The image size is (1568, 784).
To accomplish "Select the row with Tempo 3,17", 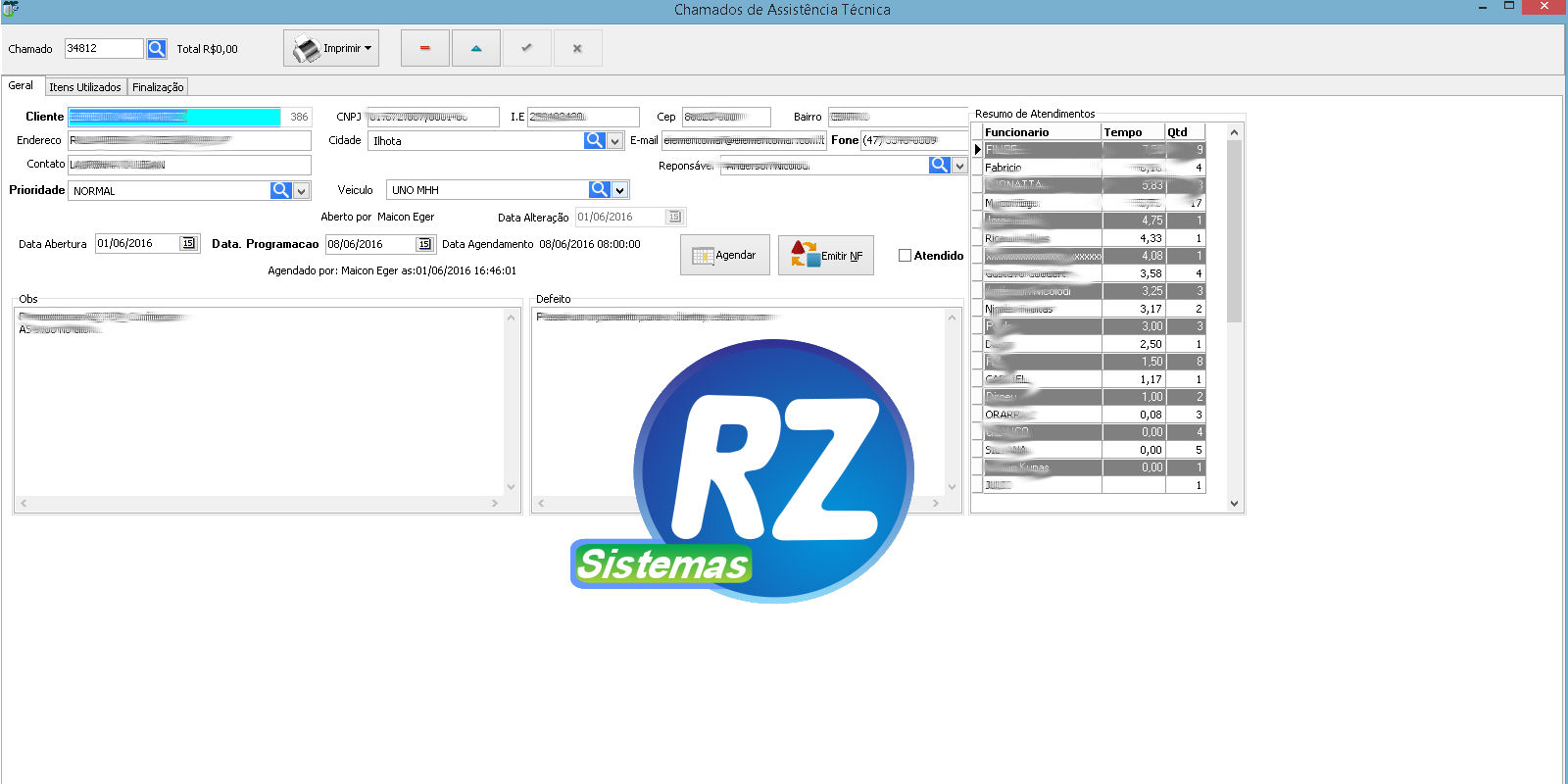I will coord(1094,309).
